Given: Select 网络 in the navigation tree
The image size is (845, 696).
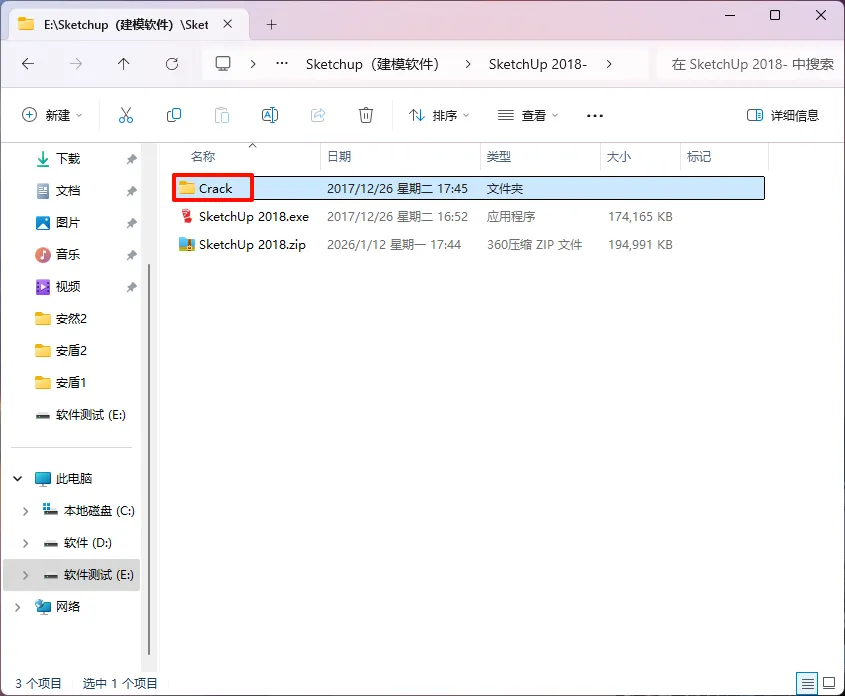Looking at the screenshot, I should tap(68, 607).
